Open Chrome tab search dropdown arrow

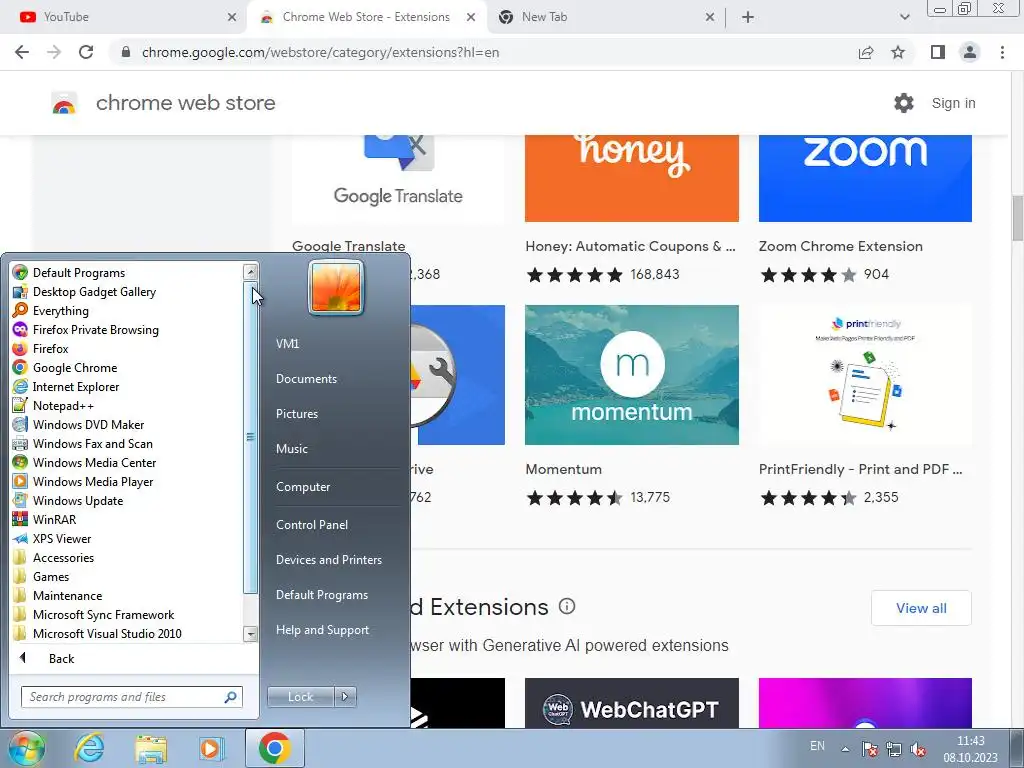click(904, 17)
